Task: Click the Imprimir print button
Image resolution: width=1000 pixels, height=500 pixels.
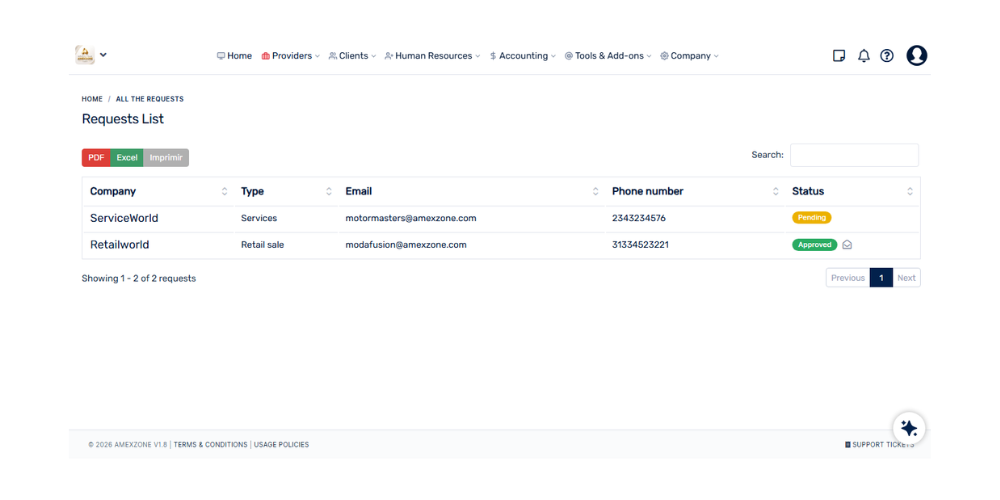Action: point(166,158)
